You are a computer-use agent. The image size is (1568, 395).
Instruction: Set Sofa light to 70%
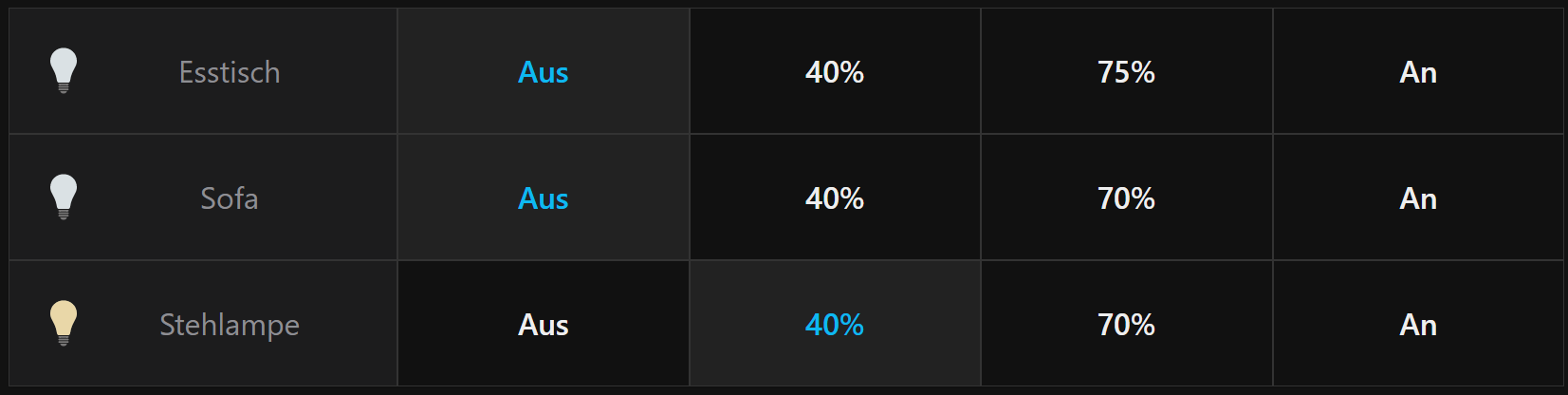click(1126, 198)
